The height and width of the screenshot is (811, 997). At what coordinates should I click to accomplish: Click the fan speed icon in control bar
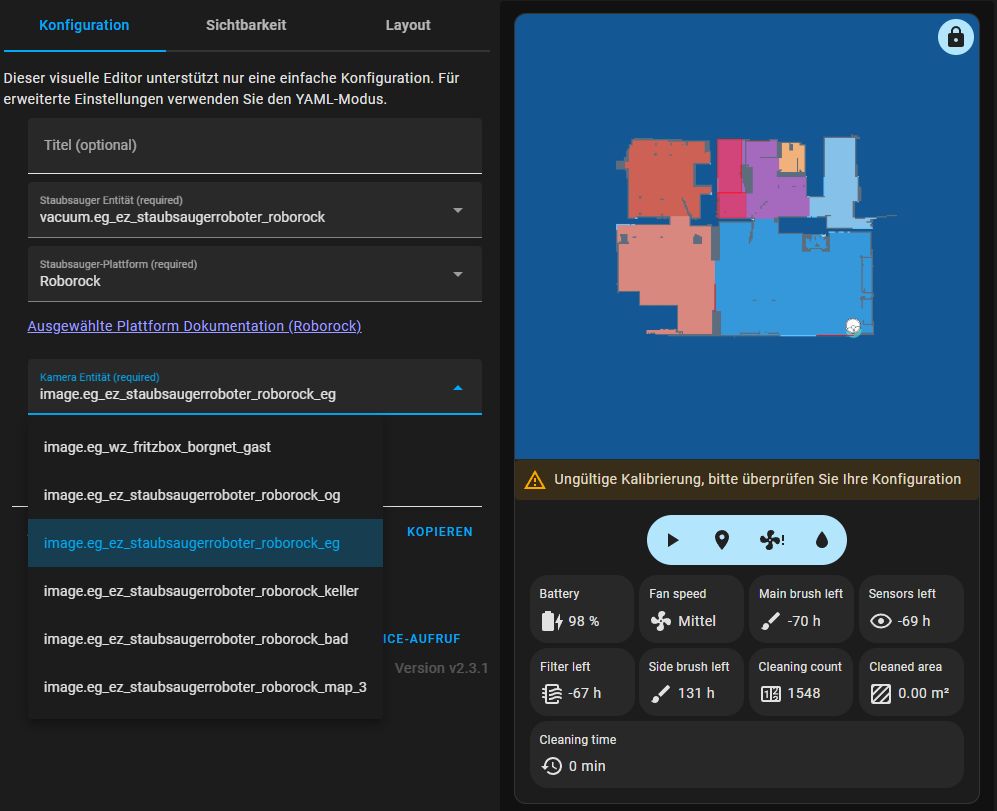point(771,540)
